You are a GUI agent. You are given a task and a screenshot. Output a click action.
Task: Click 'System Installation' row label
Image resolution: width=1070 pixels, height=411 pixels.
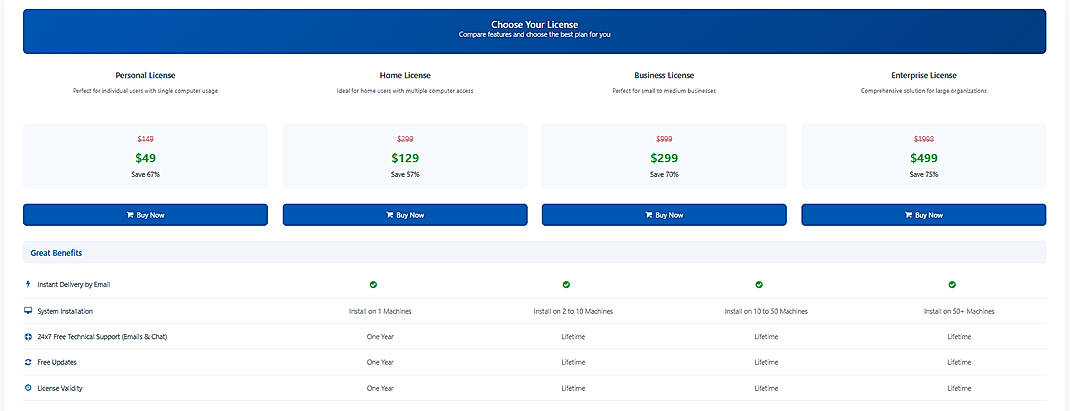[65, 311]
